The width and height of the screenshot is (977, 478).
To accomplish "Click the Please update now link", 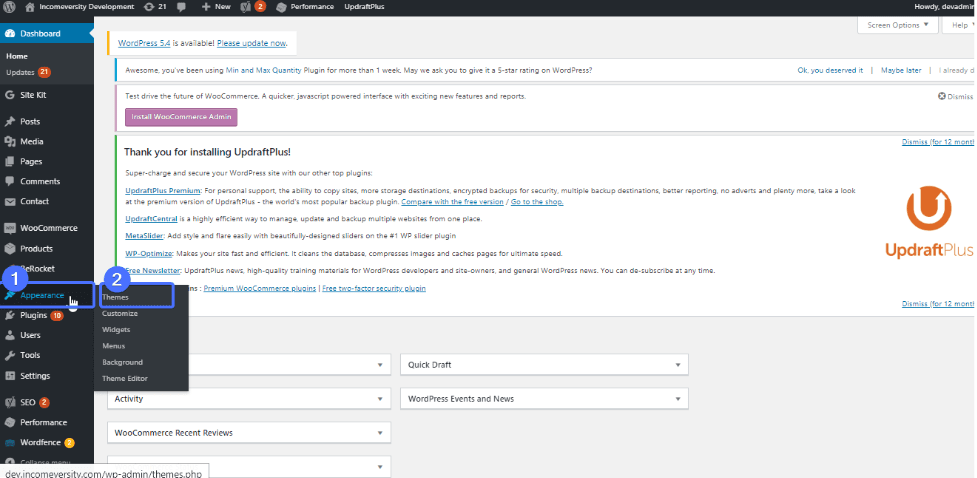I will click(252, 43).
